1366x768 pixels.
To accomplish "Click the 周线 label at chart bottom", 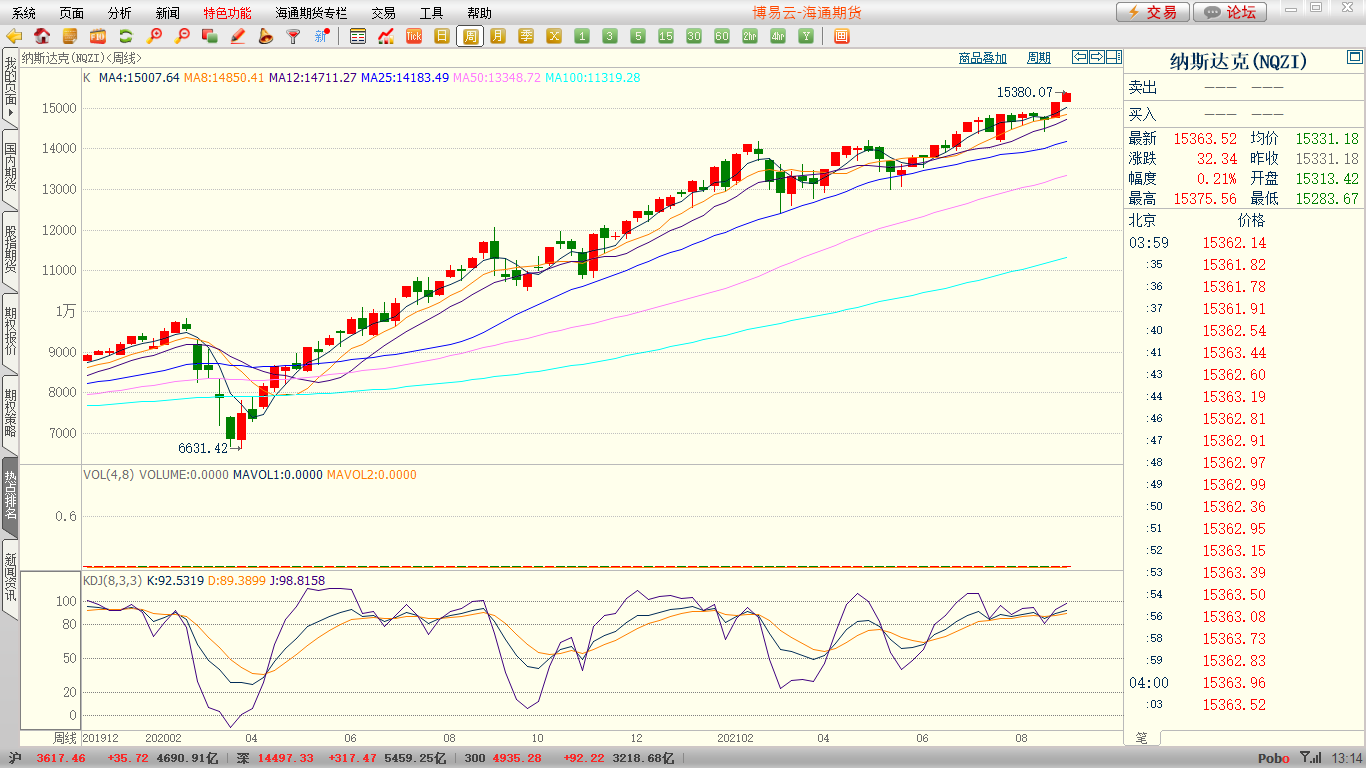I will click(65, 738).
